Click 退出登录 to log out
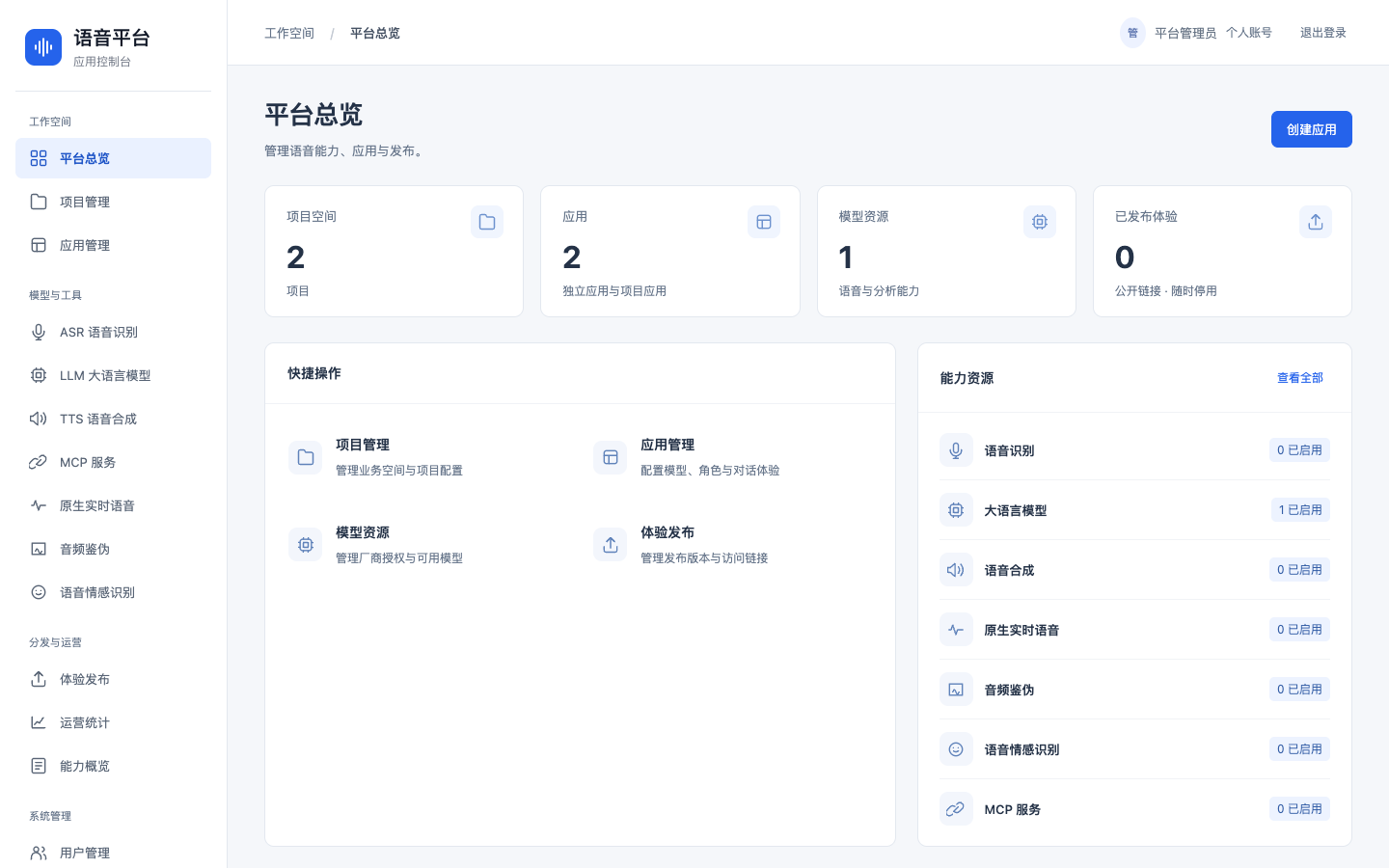Image resolution: width=1389 pixels, height=868 pixels. point(1323,33)
